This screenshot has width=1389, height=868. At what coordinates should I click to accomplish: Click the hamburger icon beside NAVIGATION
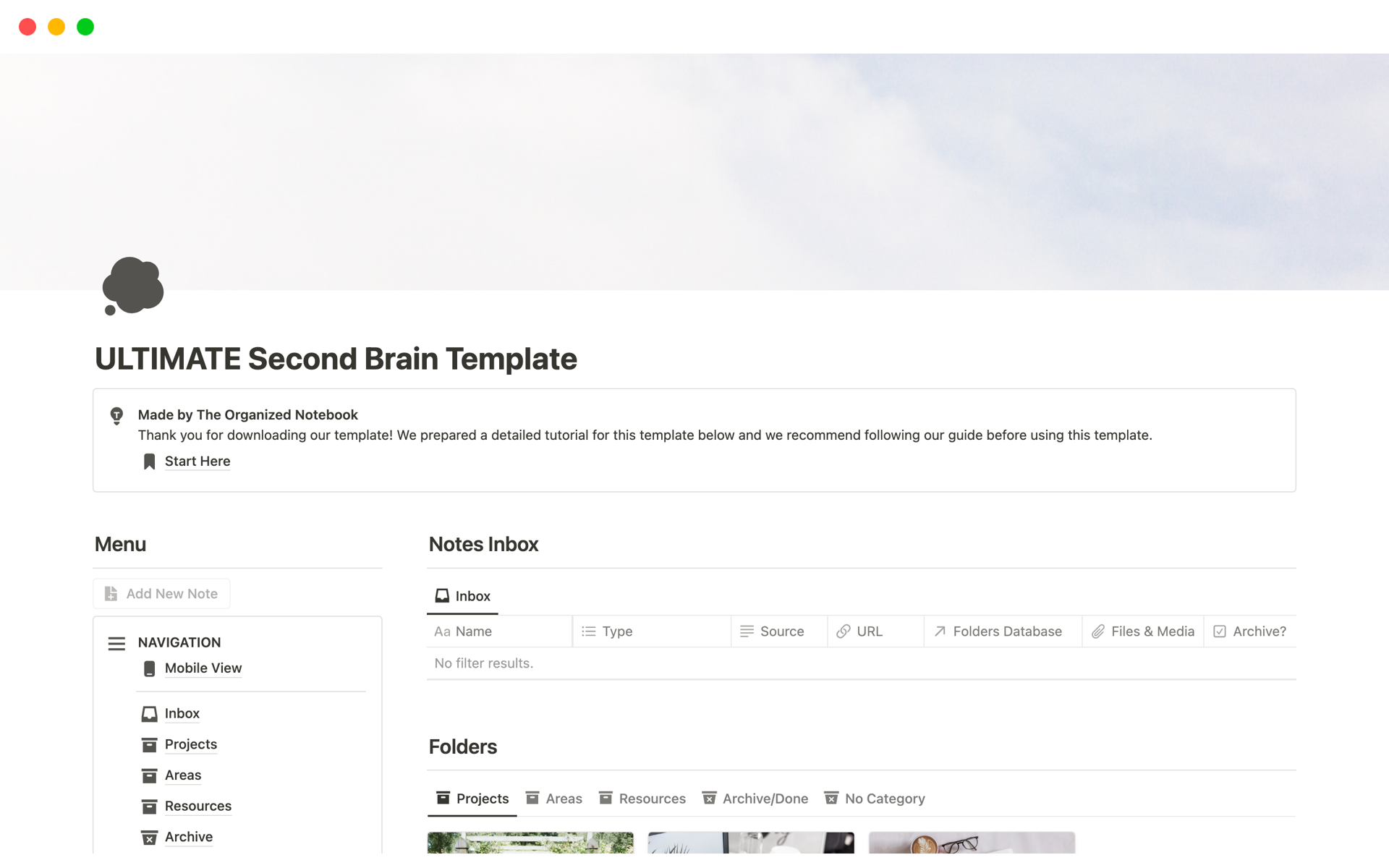[116, 643]
